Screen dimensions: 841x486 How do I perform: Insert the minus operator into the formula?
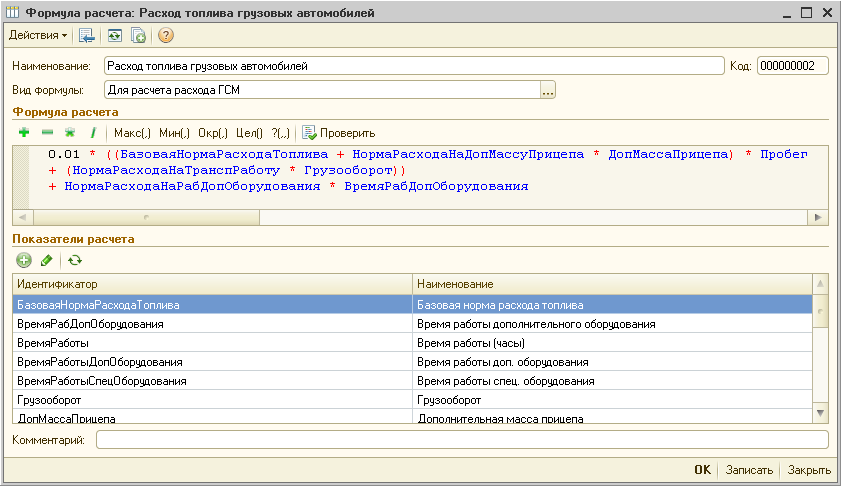[47, 132]
